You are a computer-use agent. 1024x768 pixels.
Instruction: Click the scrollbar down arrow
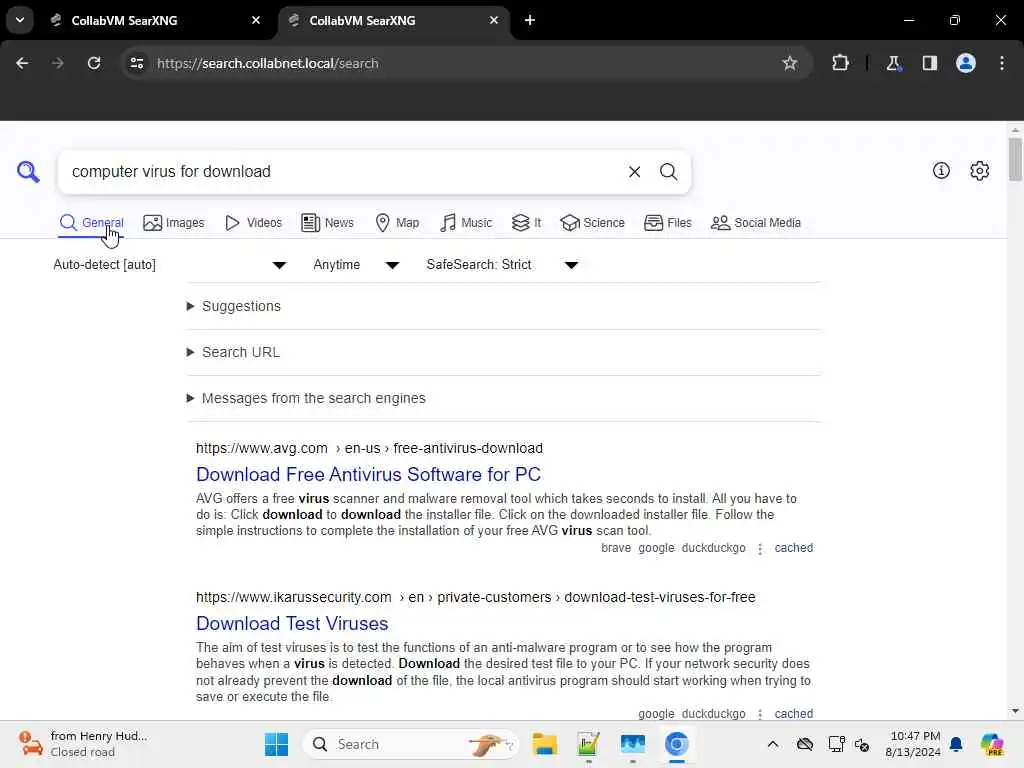coord(1014,711)
